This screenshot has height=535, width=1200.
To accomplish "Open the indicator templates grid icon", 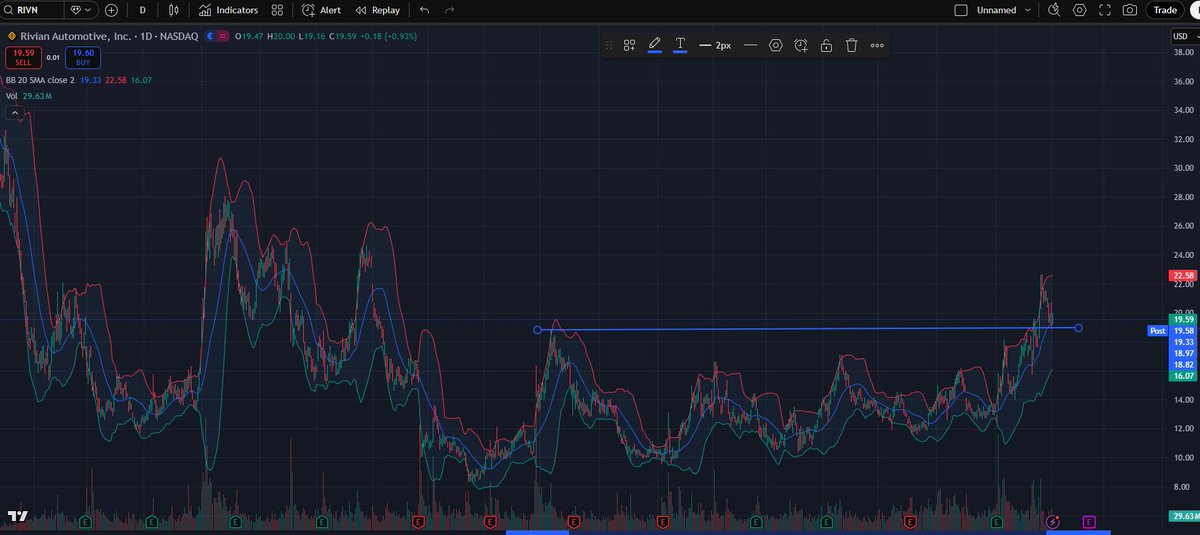I will (x=277, y=10).
